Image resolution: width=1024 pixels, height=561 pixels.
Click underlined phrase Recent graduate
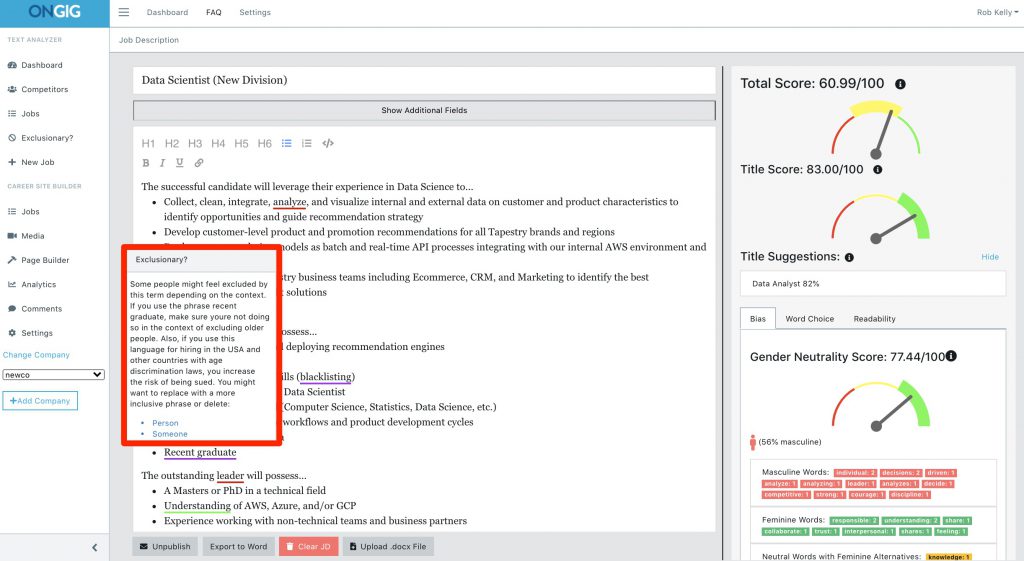point(200,453)
